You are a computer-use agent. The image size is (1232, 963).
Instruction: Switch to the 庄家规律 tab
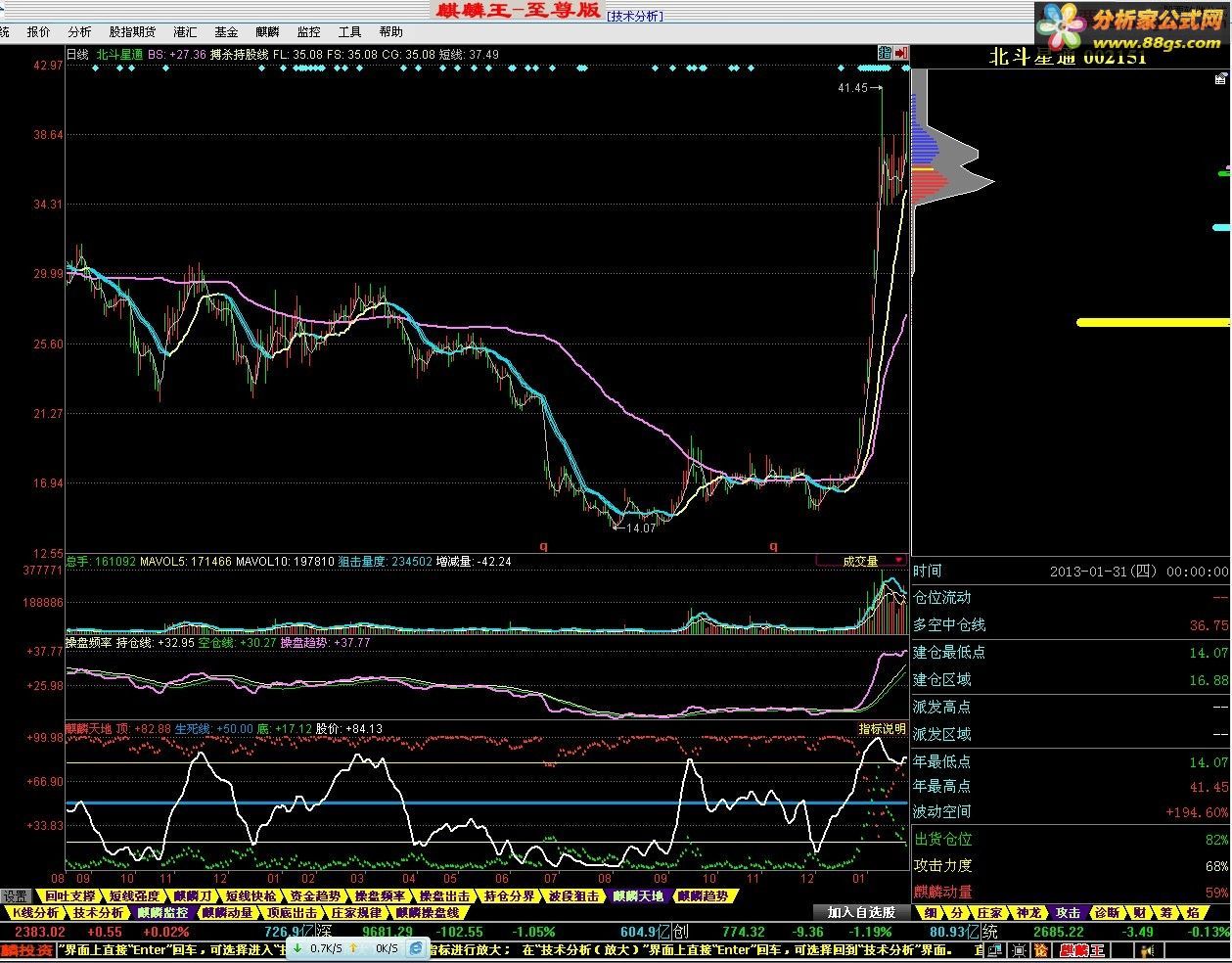point(356,912)
